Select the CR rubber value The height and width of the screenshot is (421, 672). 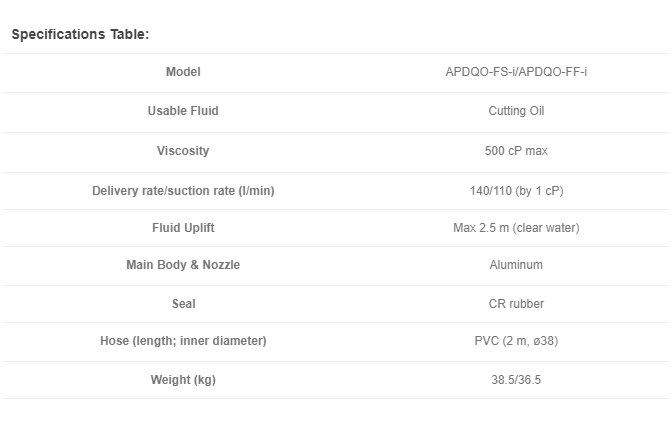pyautogui.click(x=516, y=304)
